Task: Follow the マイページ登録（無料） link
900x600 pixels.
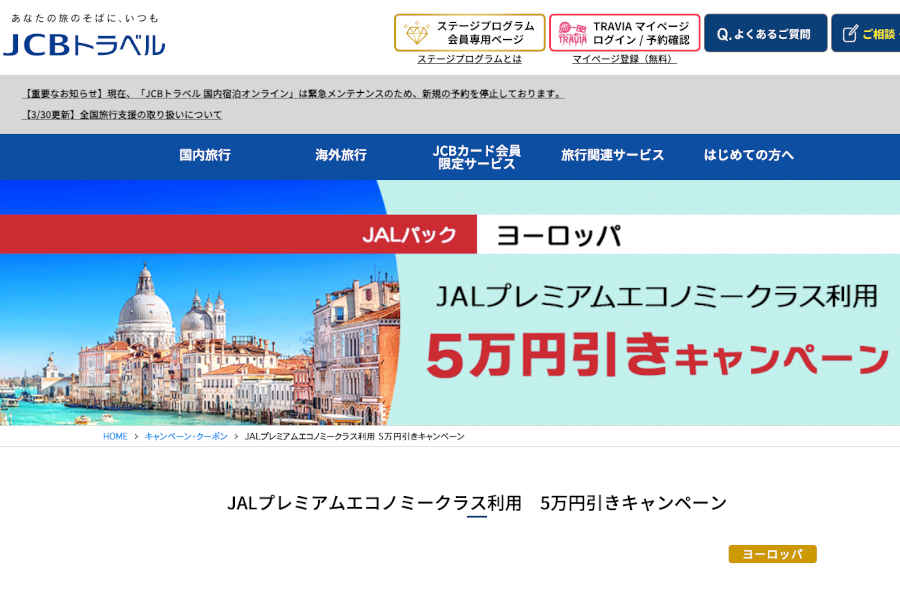Action: [624, 59]
